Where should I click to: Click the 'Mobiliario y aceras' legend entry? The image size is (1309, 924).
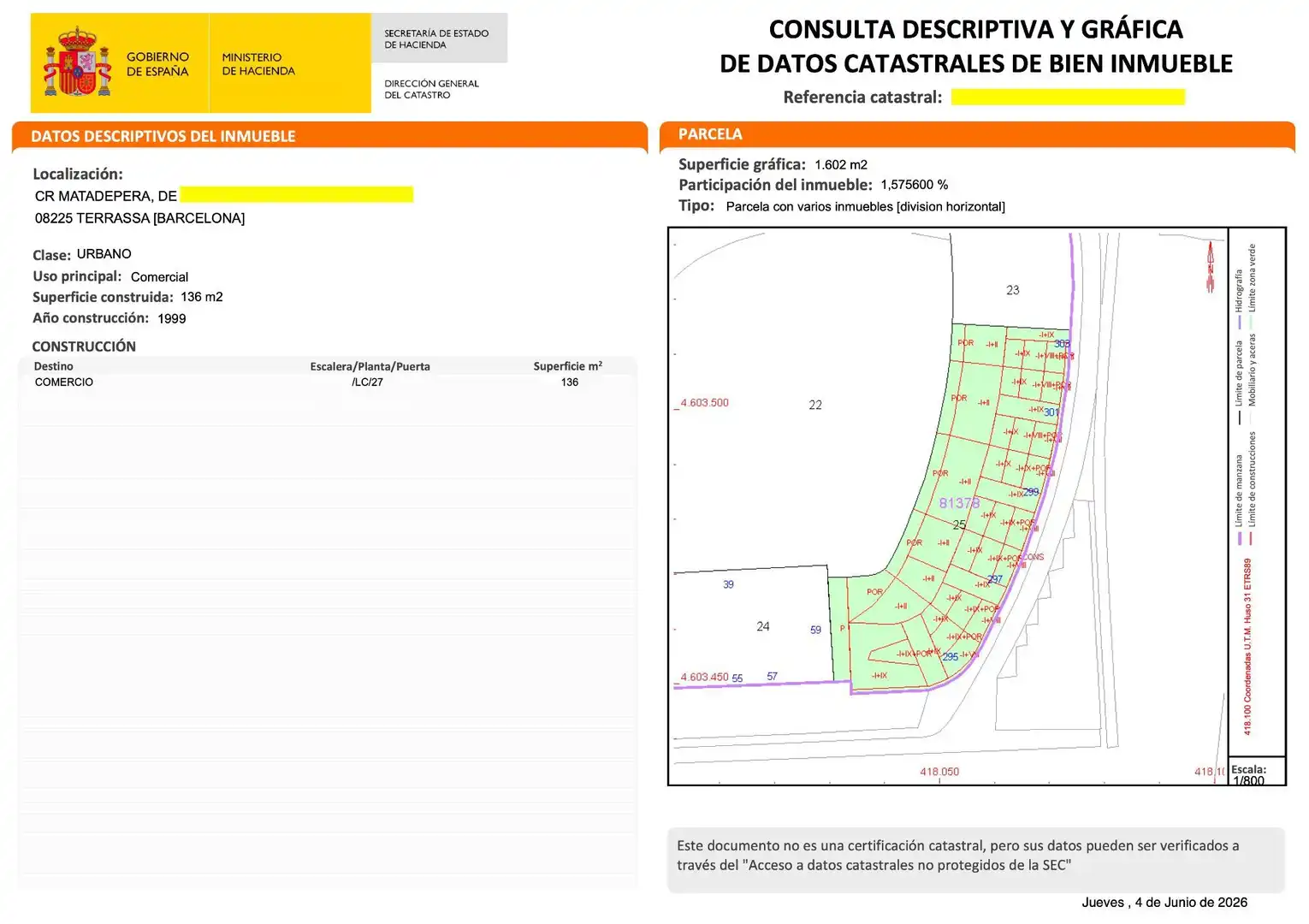click(x=1252, y=380)
